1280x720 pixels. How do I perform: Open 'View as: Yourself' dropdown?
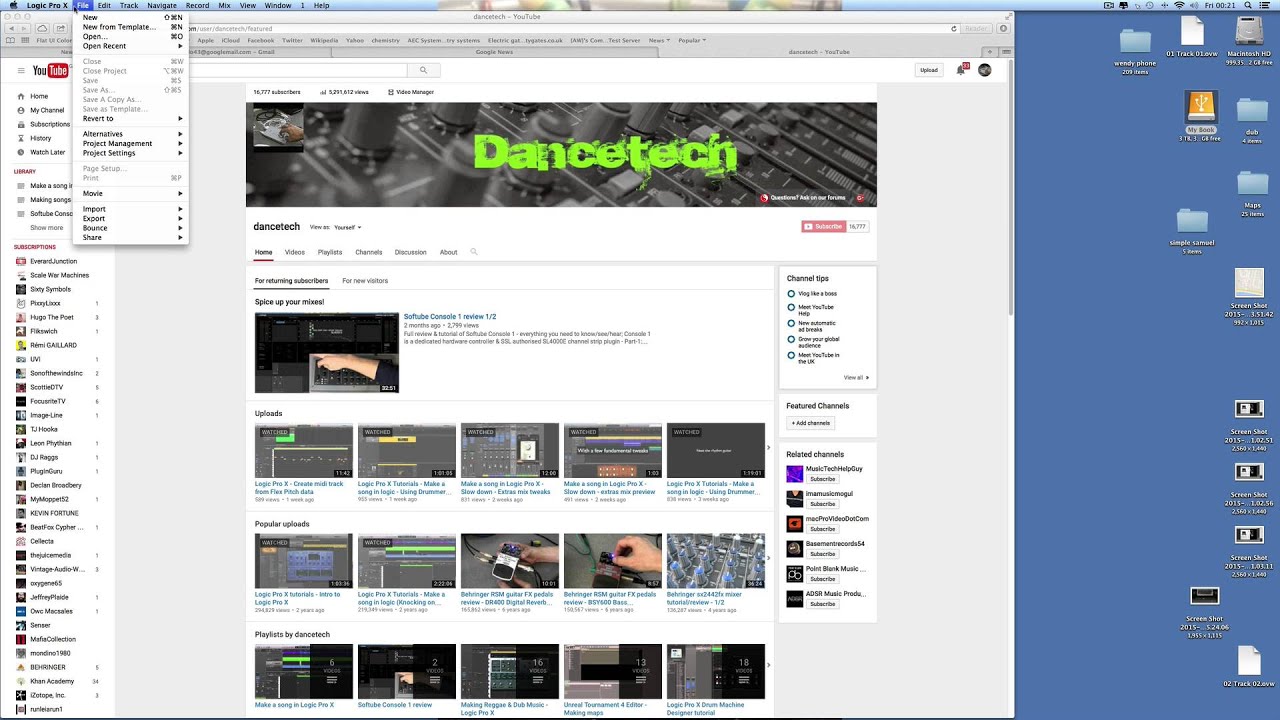click(347, 227)
